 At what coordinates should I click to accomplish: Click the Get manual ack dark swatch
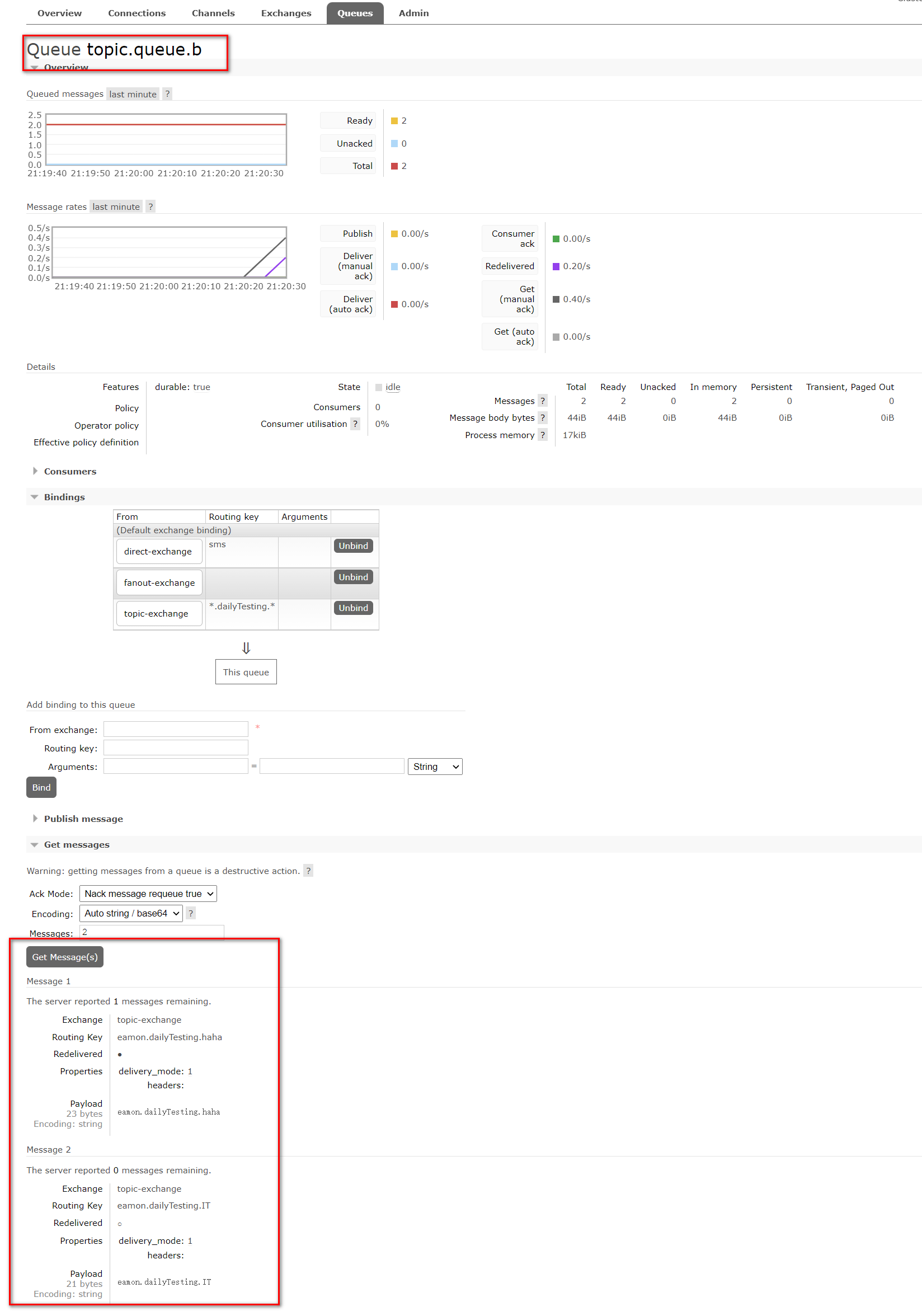tap(556, 299)
